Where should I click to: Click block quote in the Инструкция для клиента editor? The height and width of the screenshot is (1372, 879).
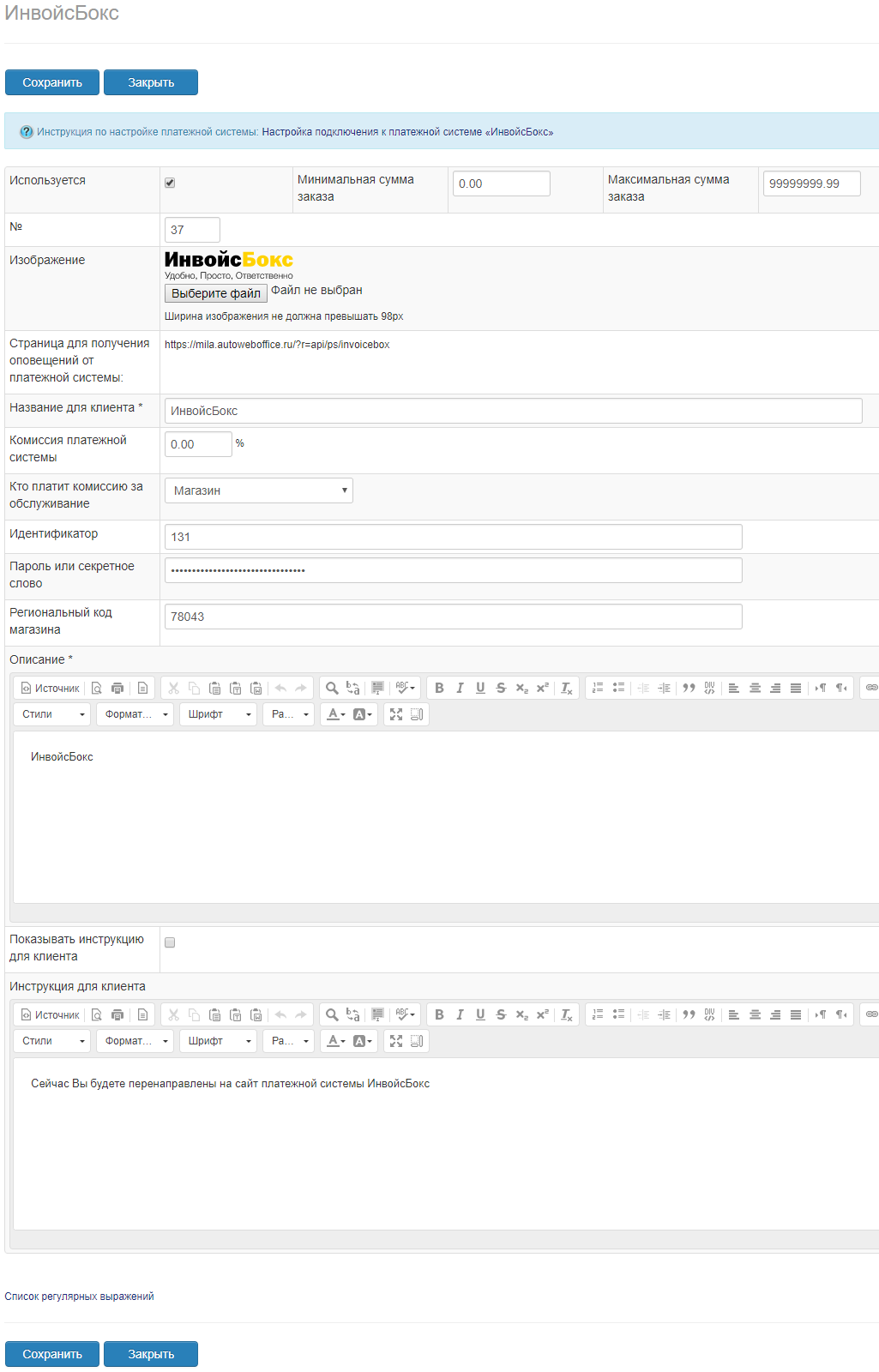pyautogui.click(x=689, y=1014)
